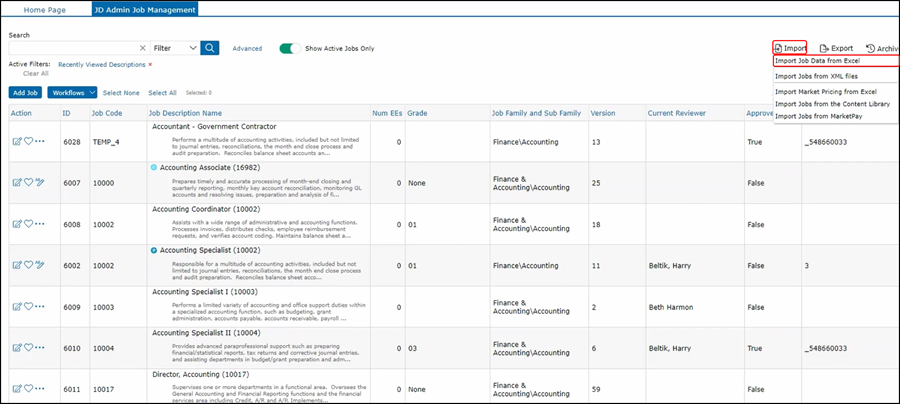Remove the Recently Viewed Descriptions filter

pos(150,64)
